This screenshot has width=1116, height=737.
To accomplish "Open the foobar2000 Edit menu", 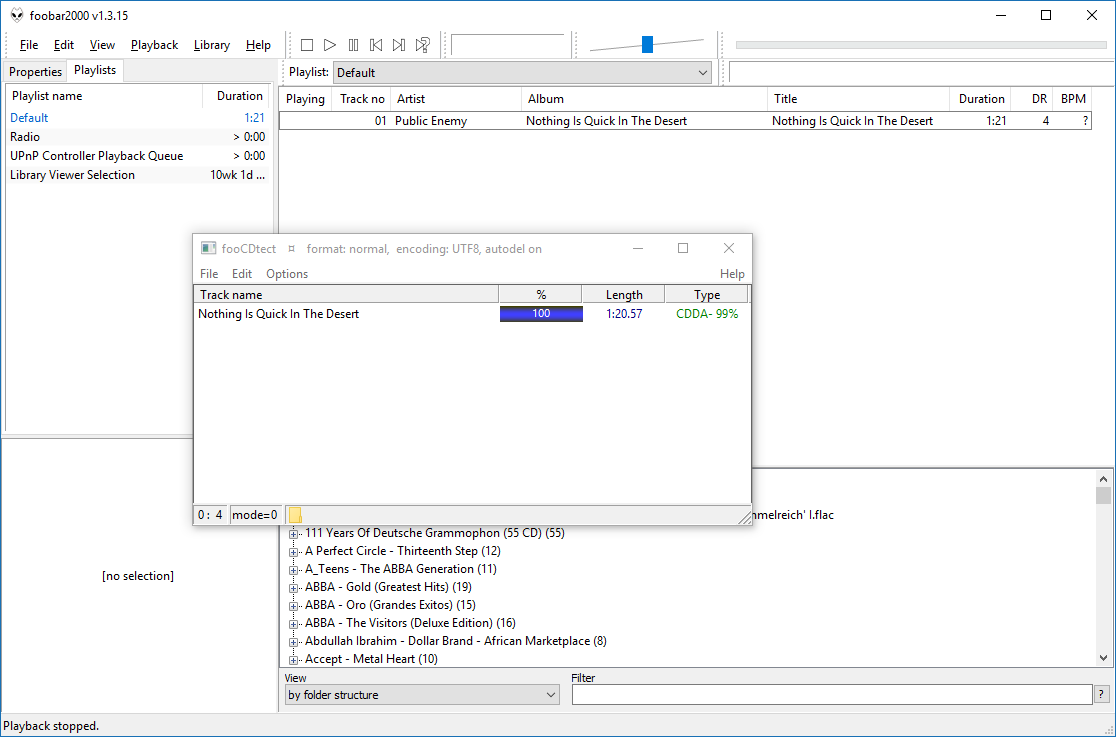I will (x=63, y=45).
